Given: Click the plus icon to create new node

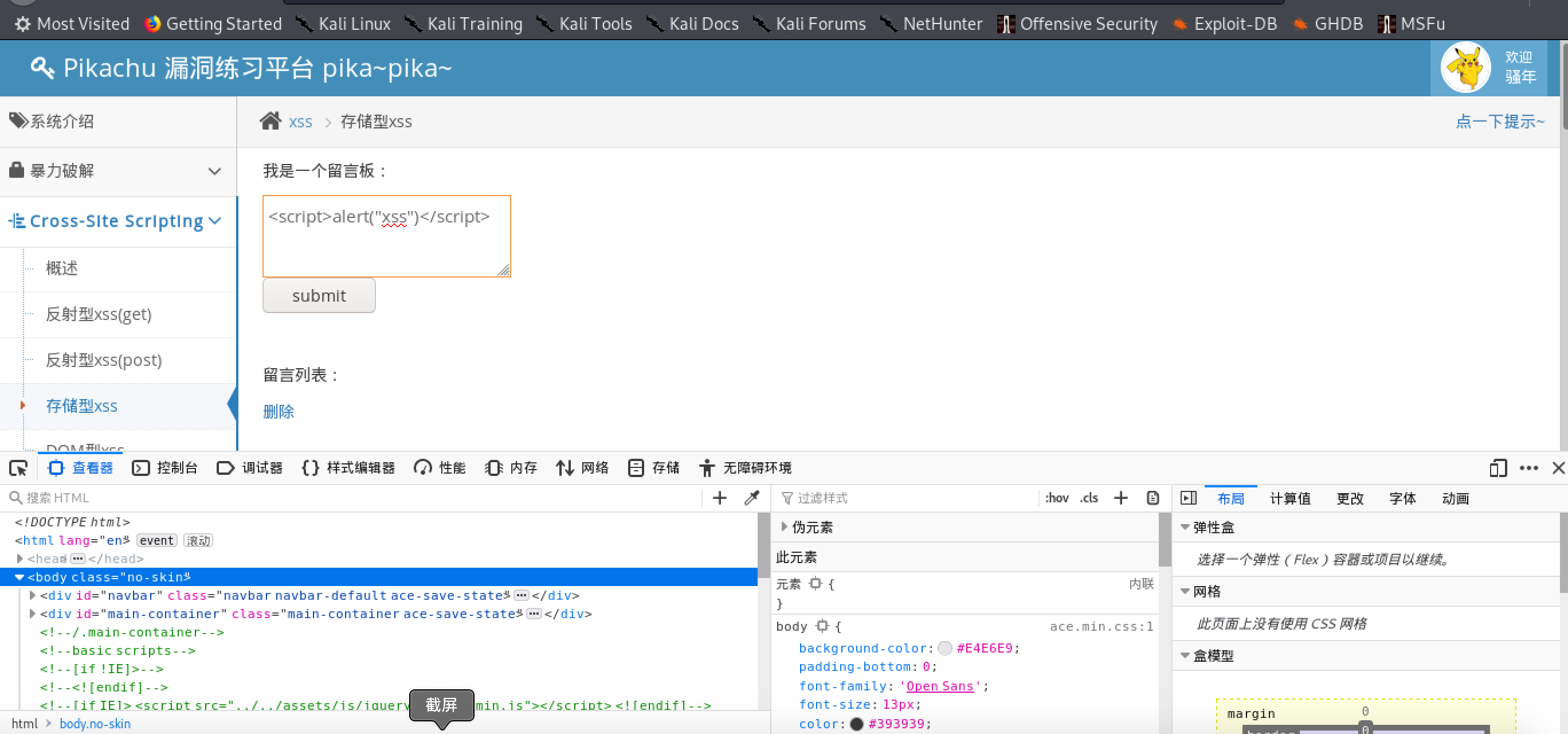Looking at the screenshot, I should click(719, 498).
